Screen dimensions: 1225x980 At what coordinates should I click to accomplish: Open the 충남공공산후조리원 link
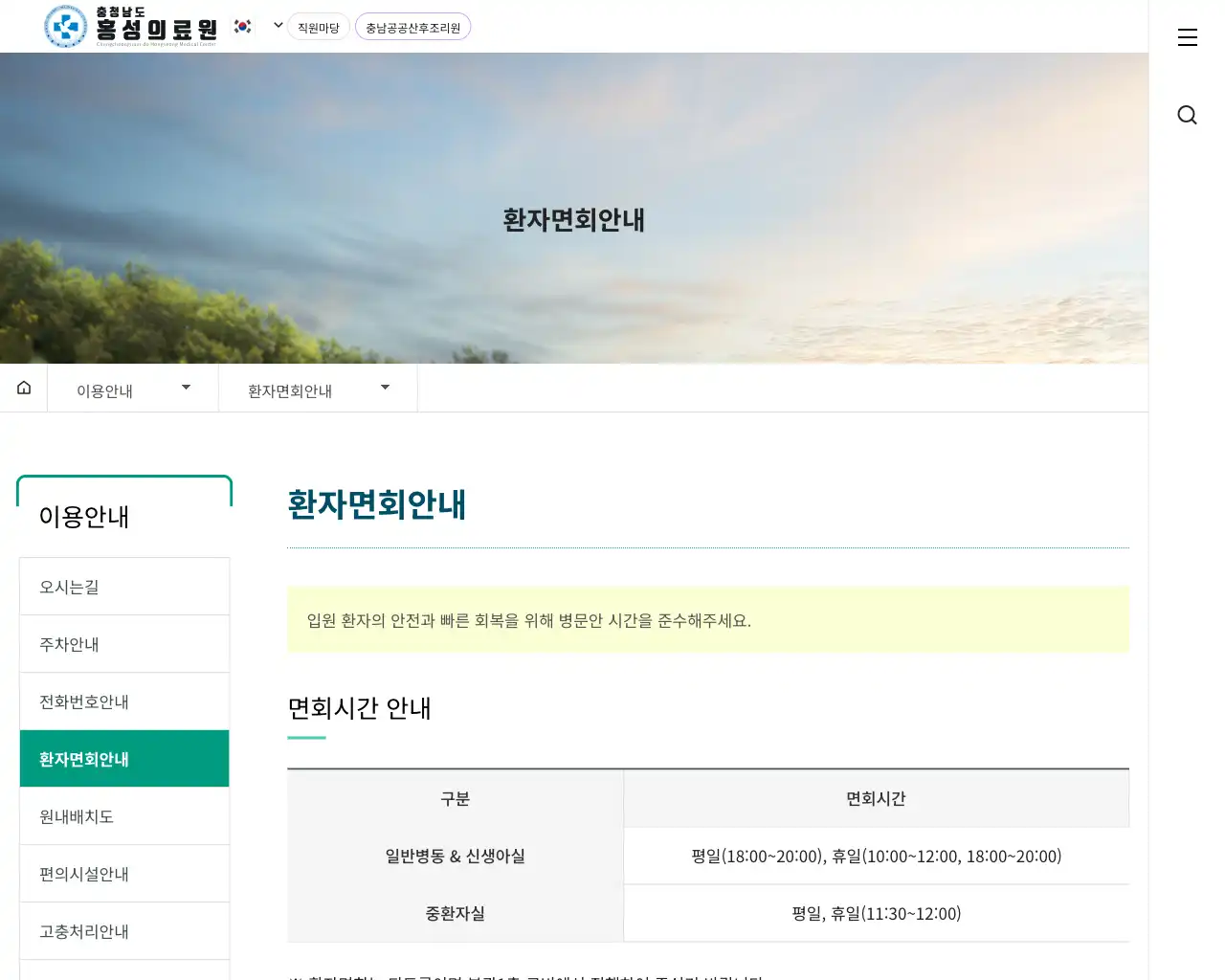[x=412, y=28]
